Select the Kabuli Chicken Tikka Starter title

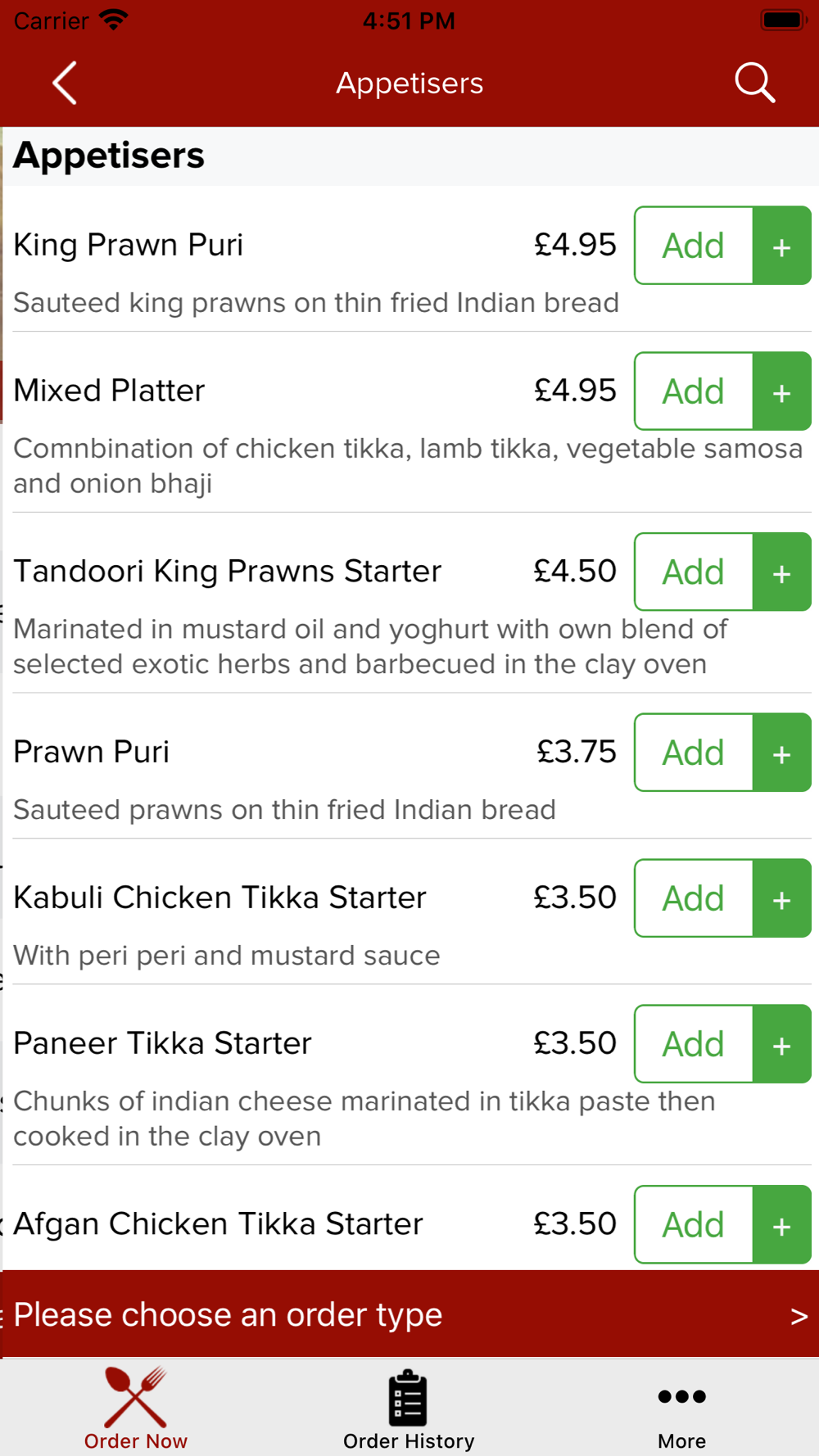pos(219,898)
